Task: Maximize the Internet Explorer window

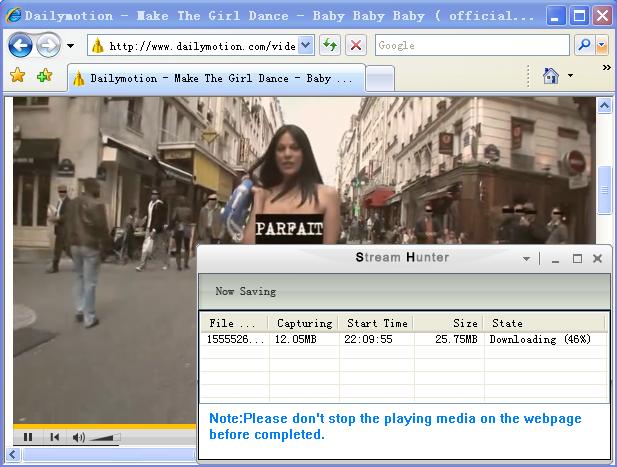Action: 579,16
